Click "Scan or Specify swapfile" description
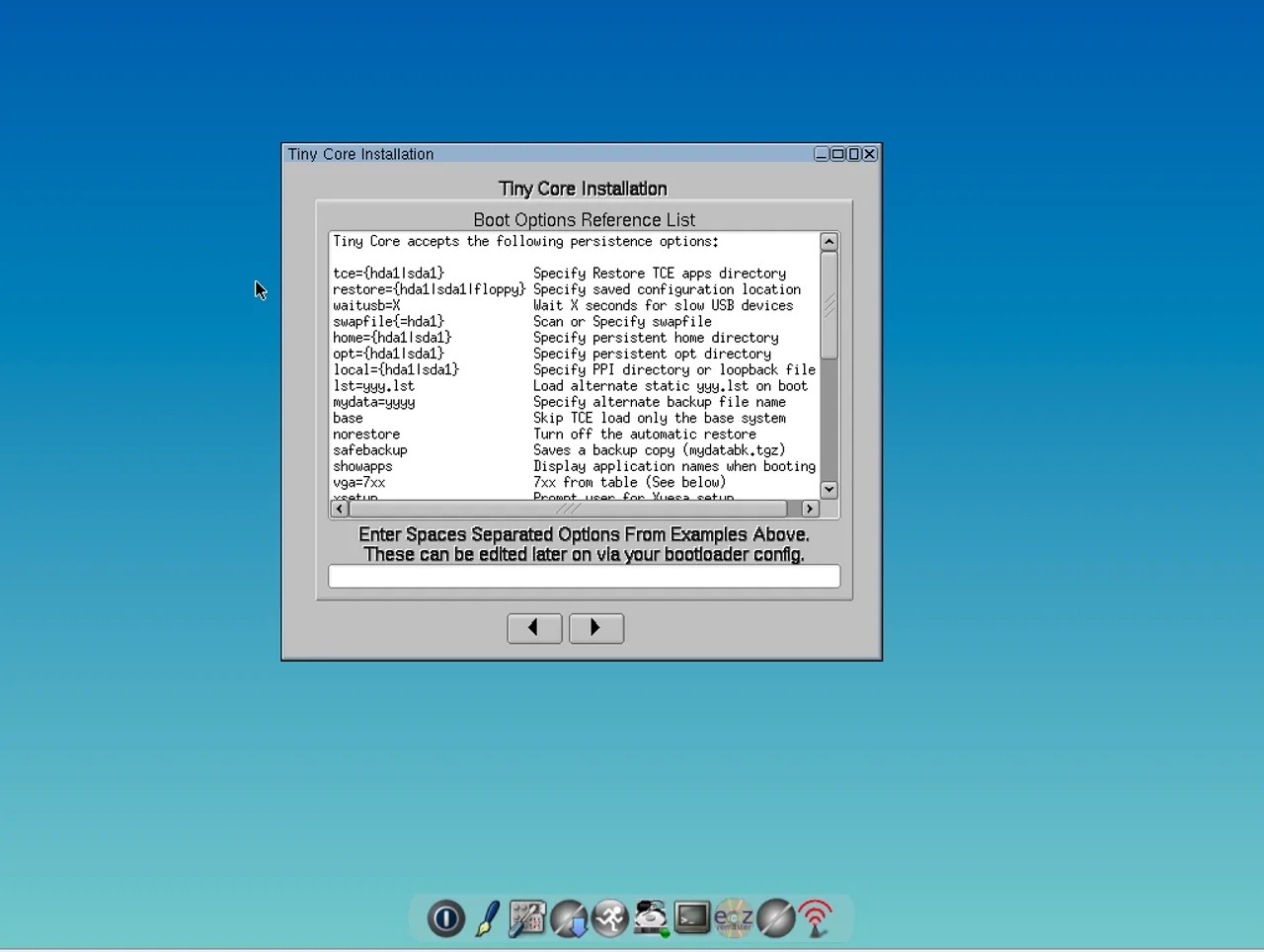 (x=622, y=321)
